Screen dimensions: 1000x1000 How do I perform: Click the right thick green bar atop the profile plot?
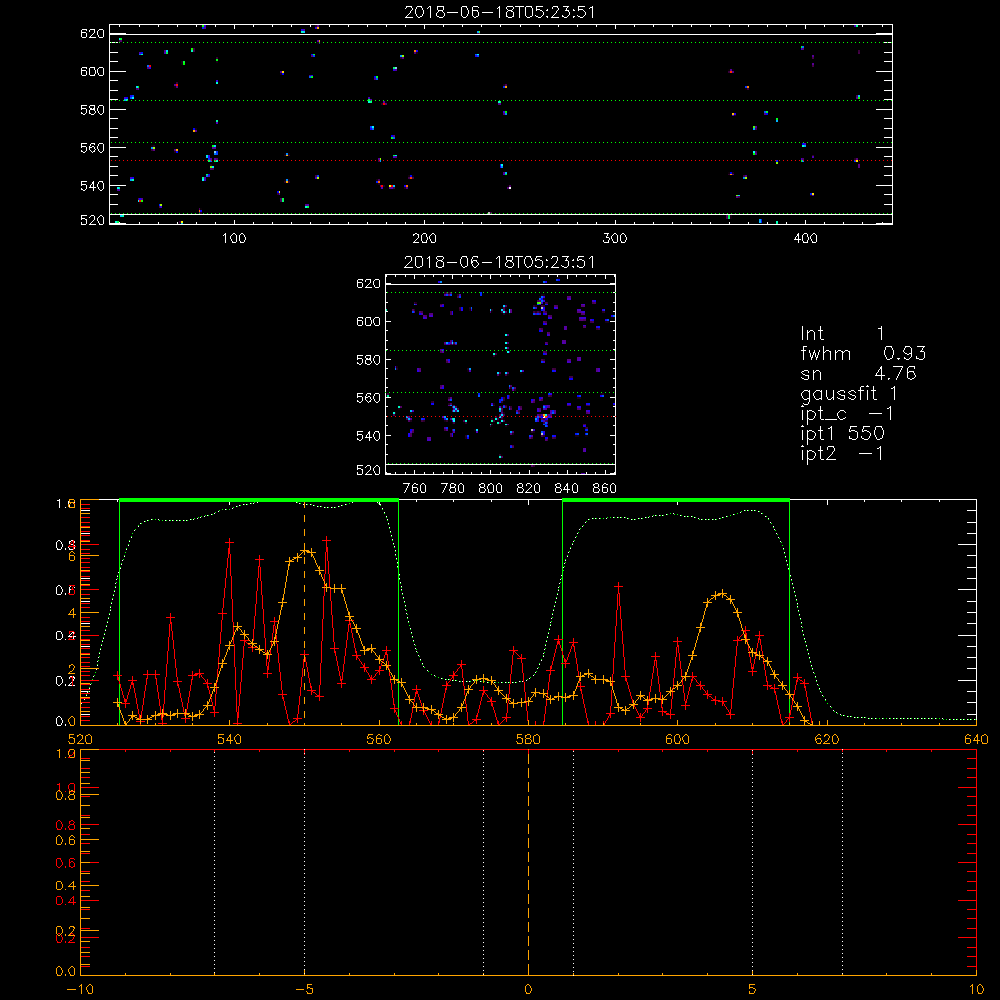coord(676,500)
